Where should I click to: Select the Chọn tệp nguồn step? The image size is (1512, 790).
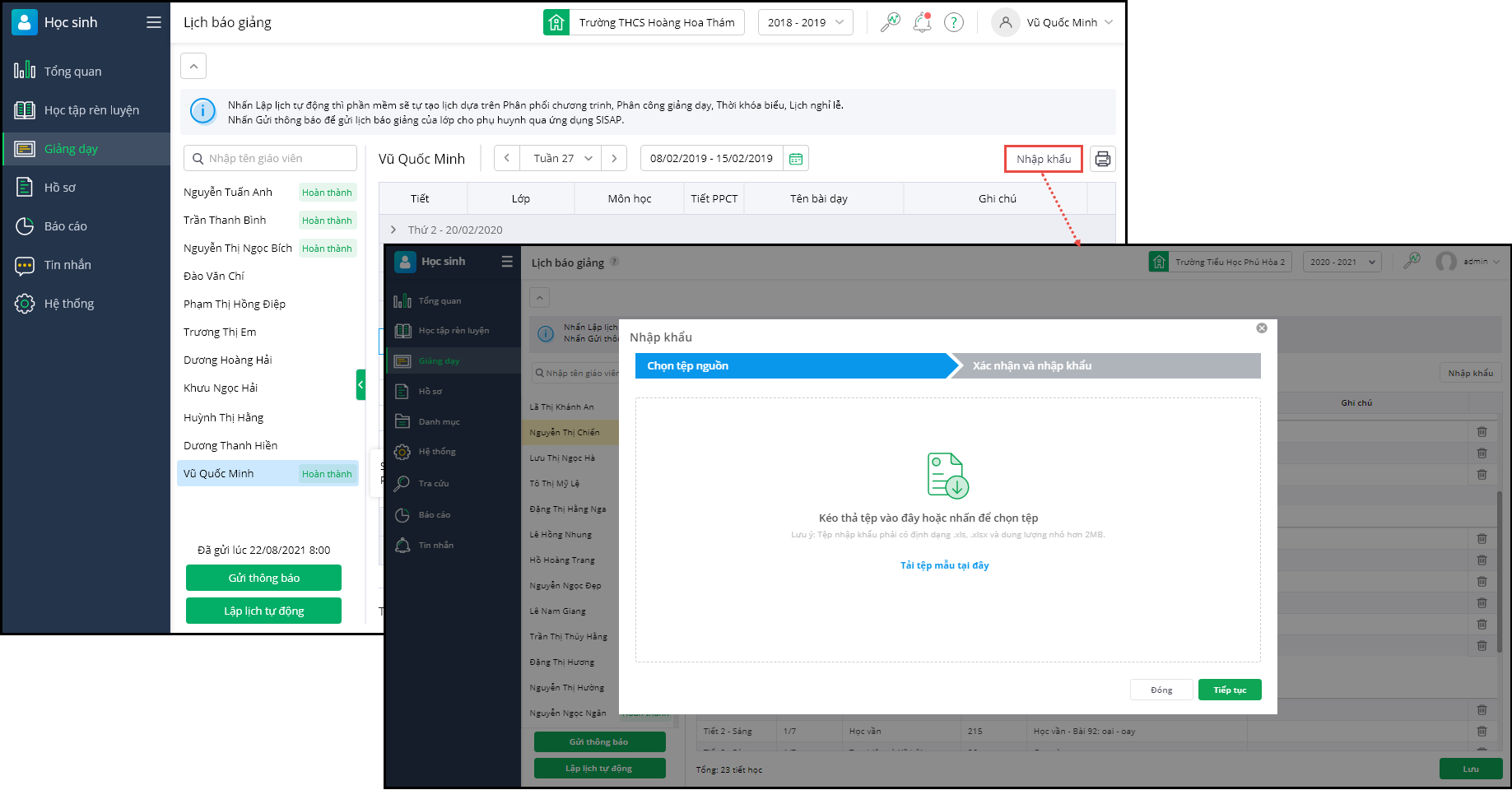(792, 365)
